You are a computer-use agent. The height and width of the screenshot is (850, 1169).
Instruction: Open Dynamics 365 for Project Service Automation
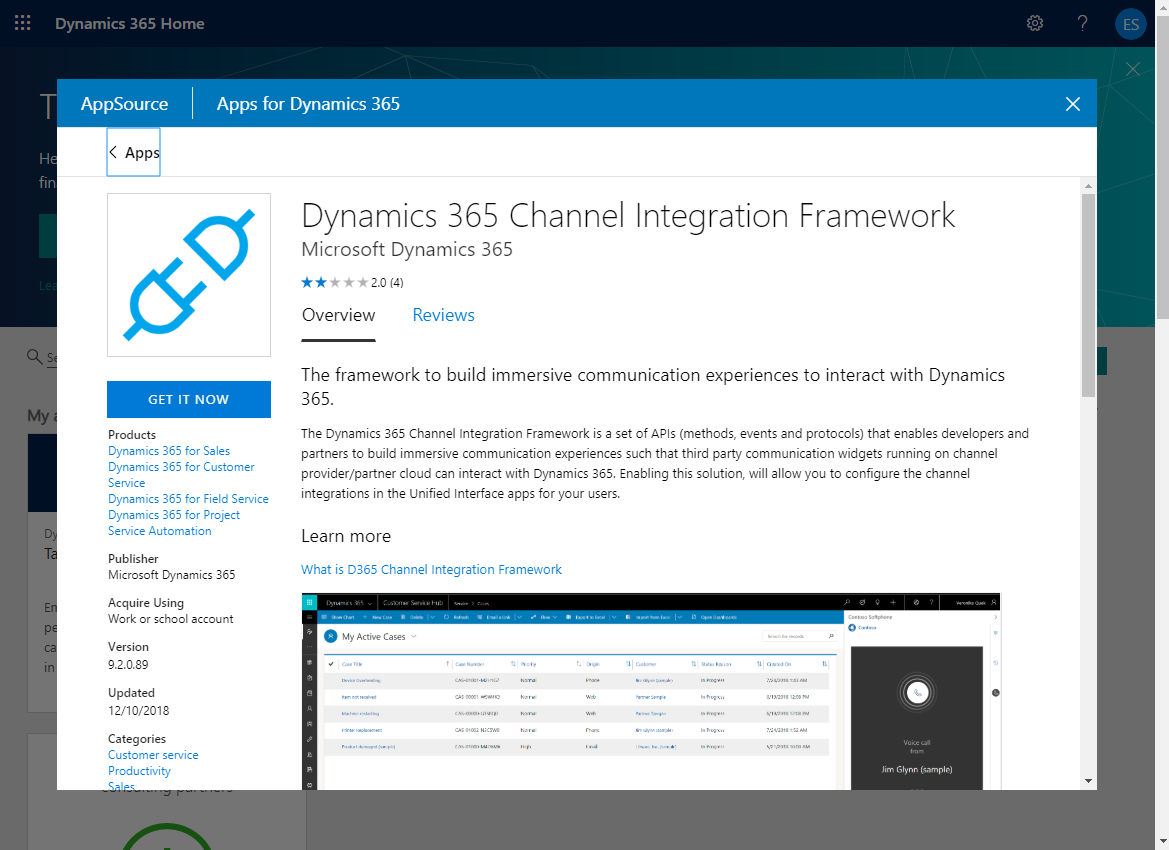tap(174, 523)
